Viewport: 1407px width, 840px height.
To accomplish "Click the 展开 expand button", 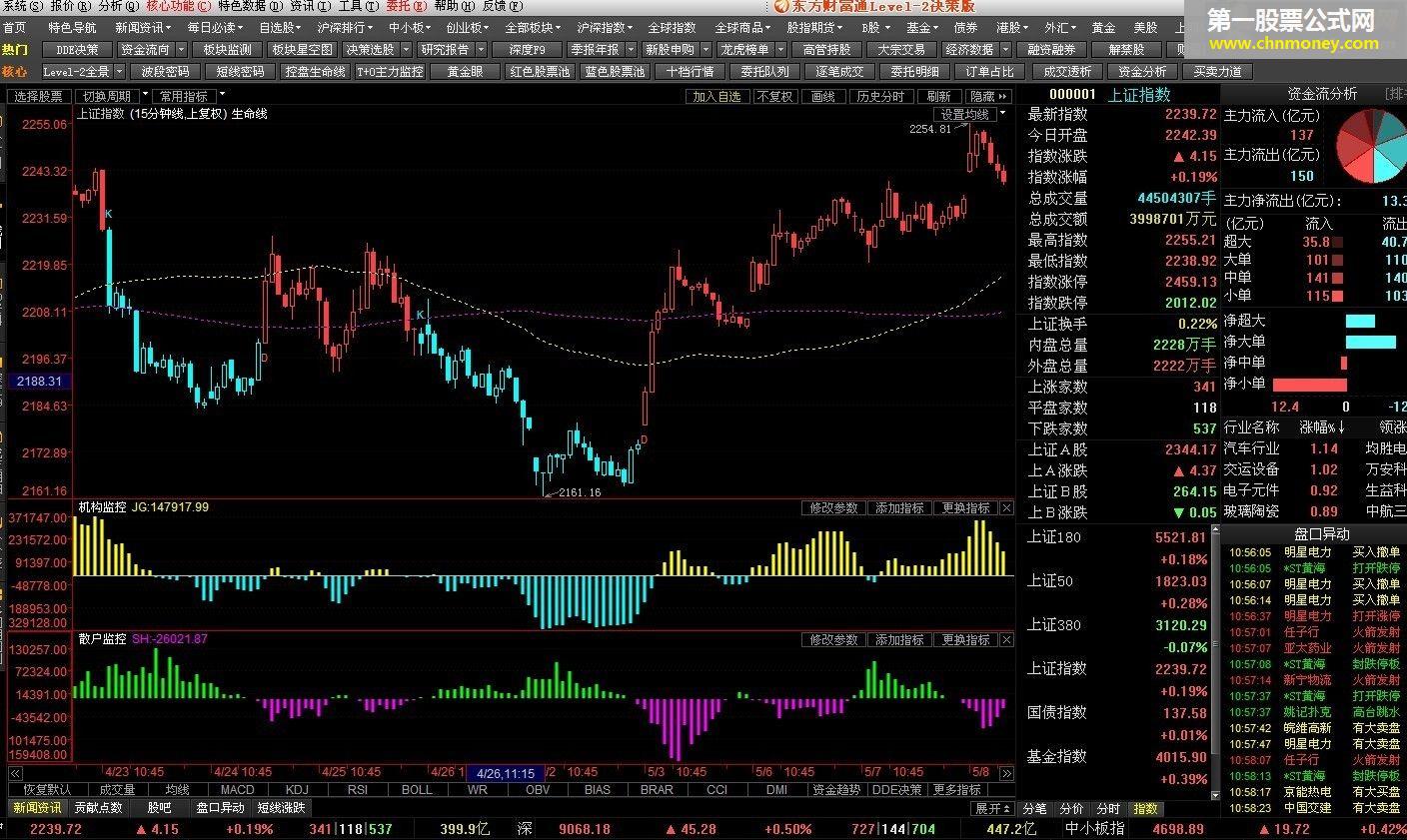I will 992,808.
